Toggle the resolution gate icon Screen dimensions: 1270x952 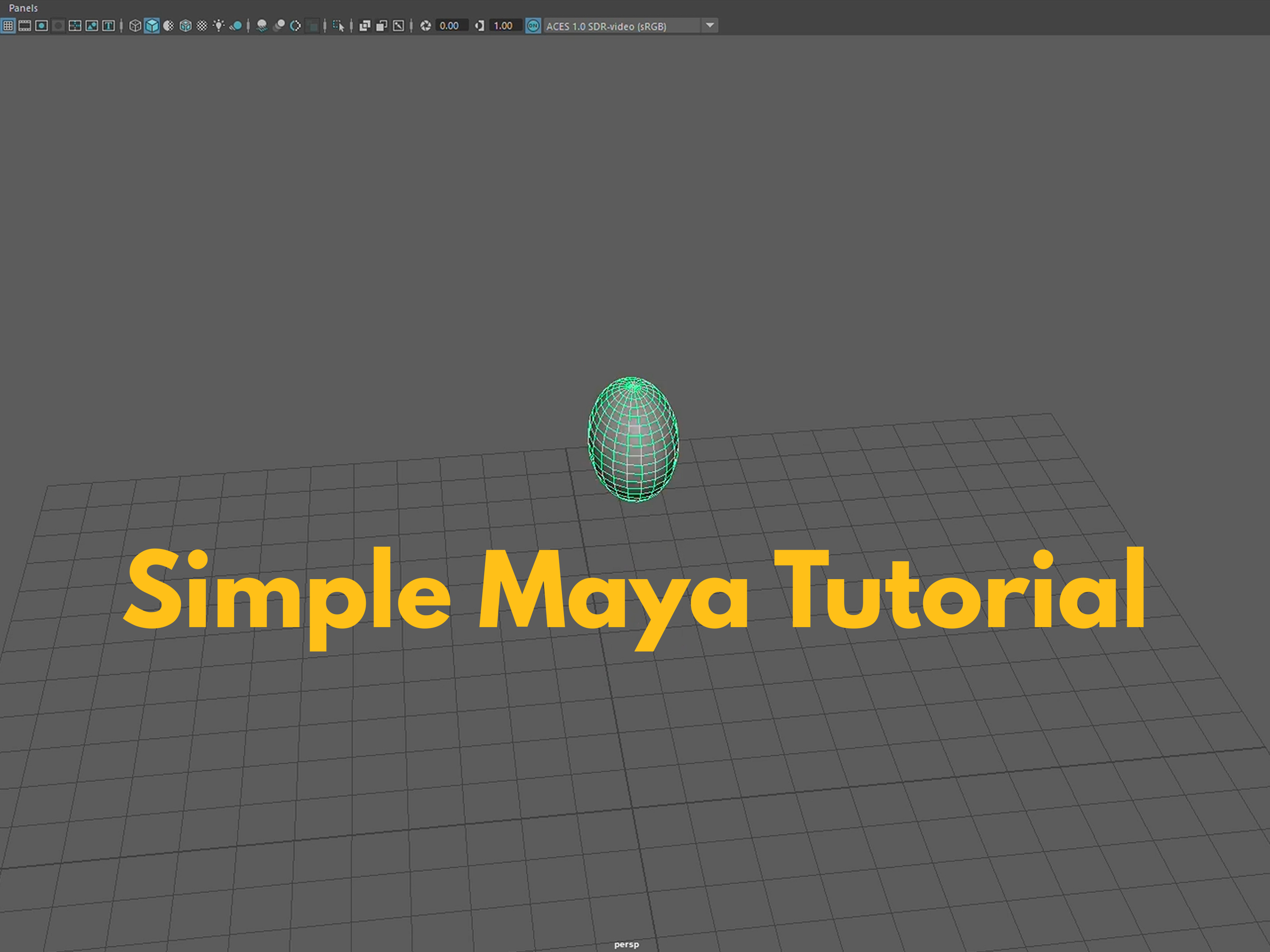41,26
